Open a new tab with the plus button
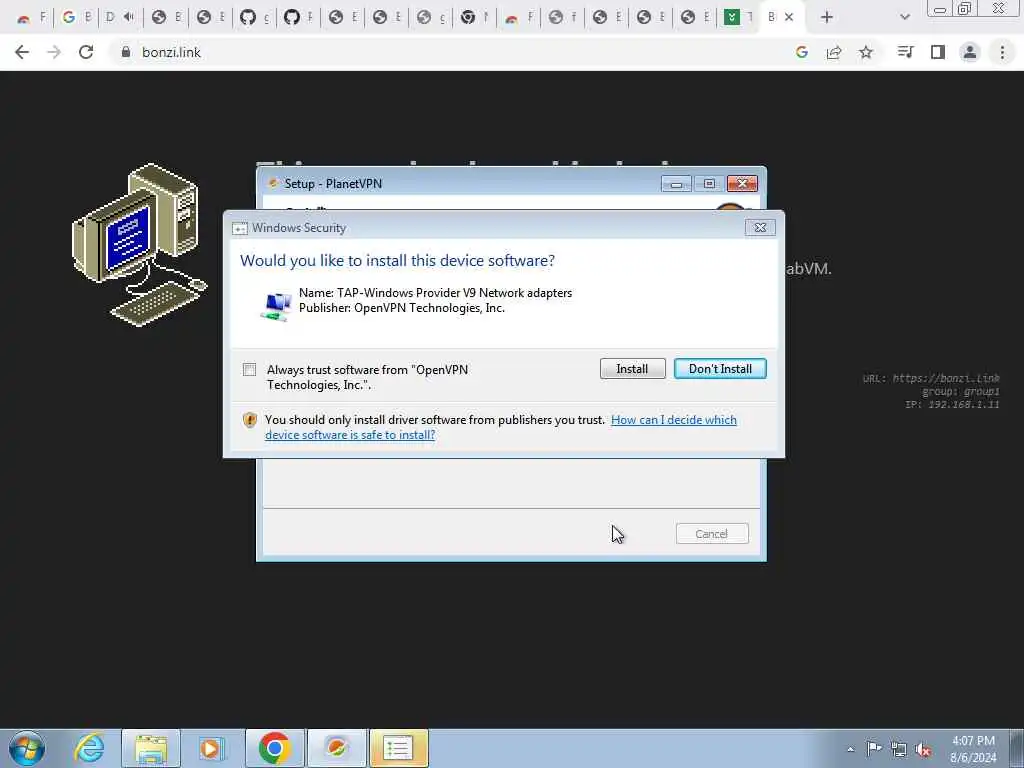 click(x=827, y=18)
